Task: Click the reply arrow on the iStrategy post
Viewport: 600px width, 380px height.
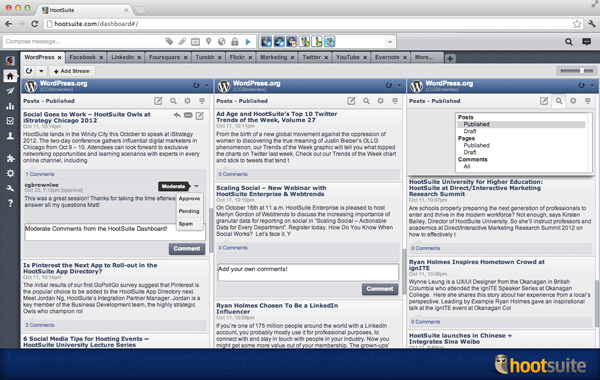Action: coord(177,115)
